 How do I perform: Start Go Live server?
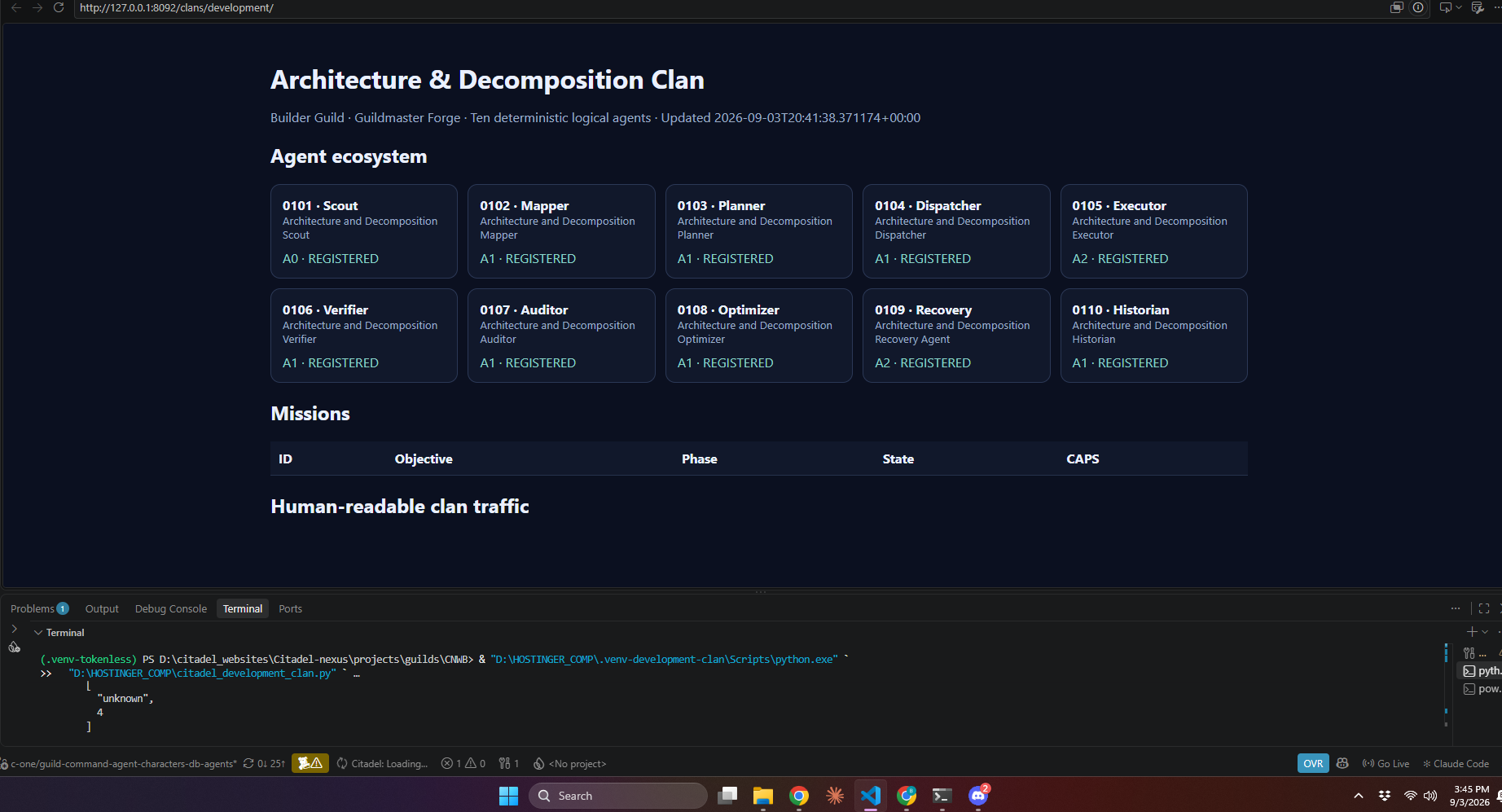(1386, 763)
